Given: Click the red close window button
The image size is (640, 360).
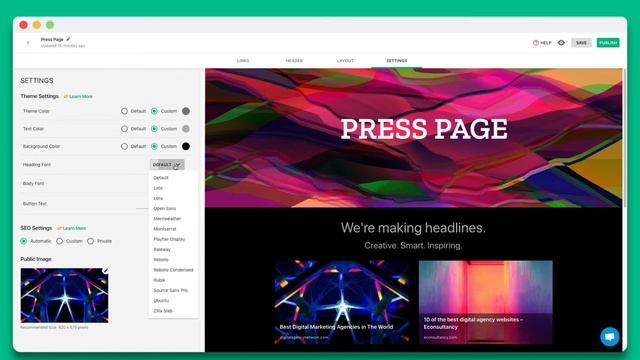Looking at the screenshot, I should point(24,25).
